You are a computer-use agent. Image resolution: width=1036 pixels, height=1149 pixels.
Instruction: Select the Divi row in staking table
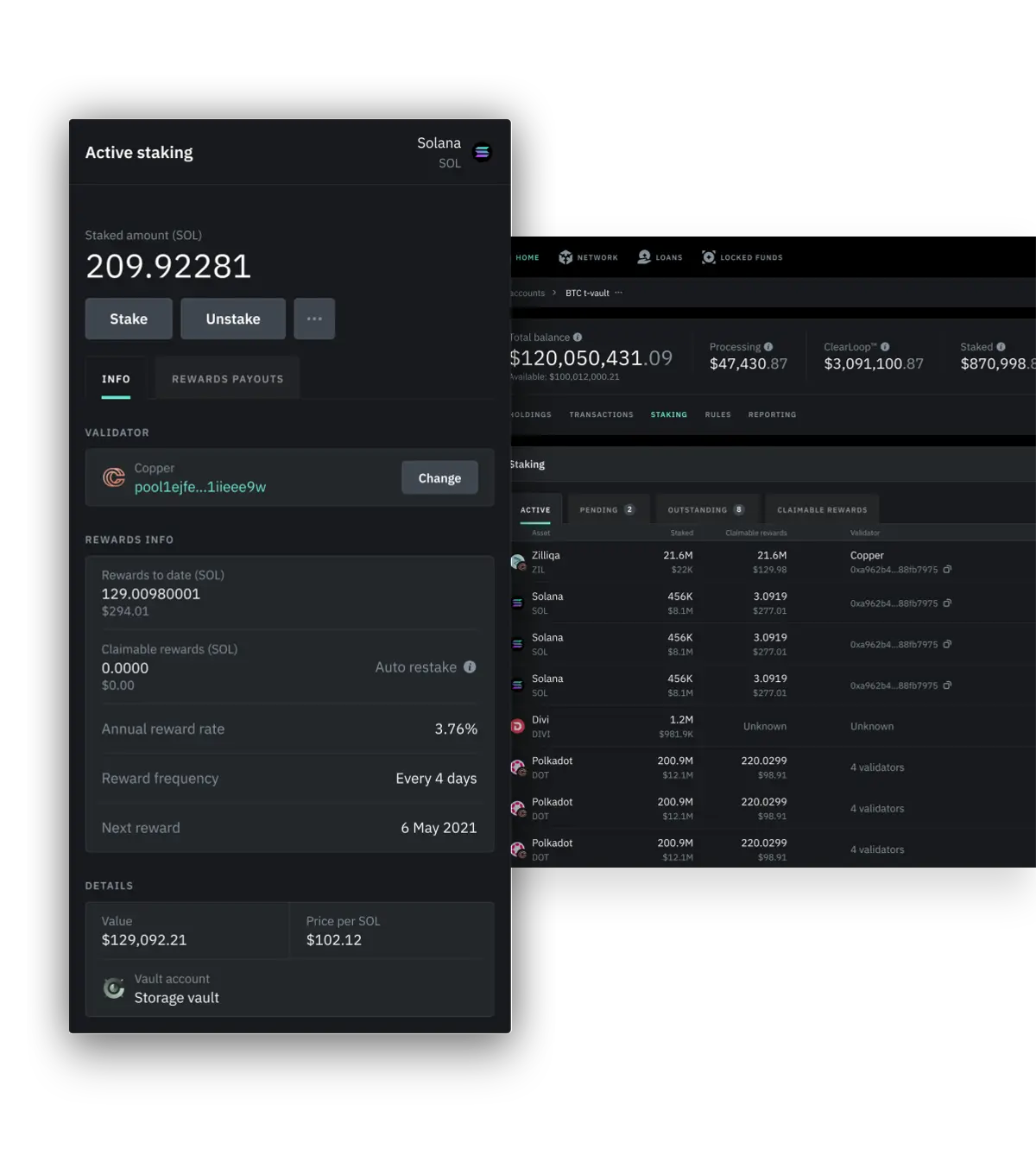pos(773,727)
